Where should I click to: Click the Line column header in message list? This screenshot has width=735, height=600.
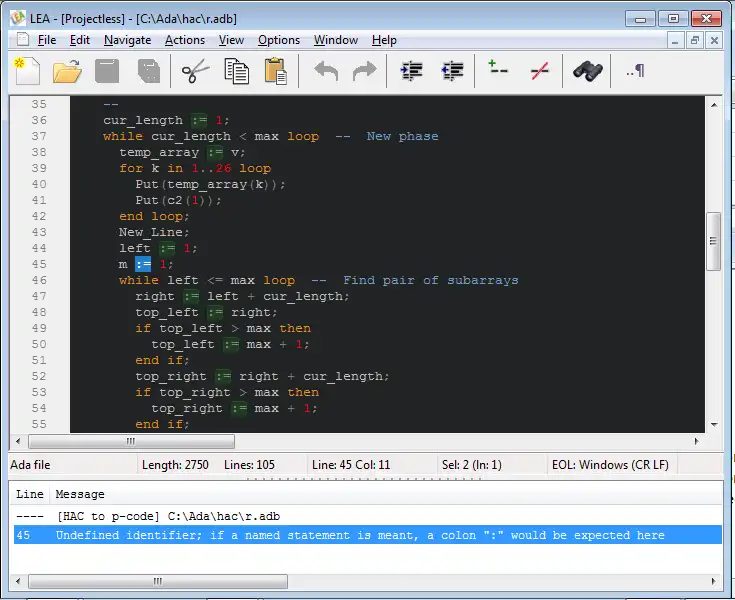tap(30, 494)
